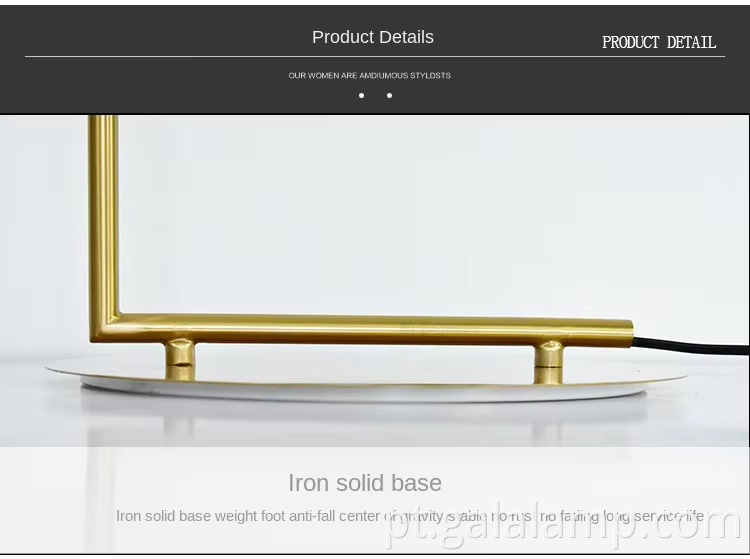Screen dimensions: 750x559
Task: Click the thin divider line under the heading
Action: (375, 56)
